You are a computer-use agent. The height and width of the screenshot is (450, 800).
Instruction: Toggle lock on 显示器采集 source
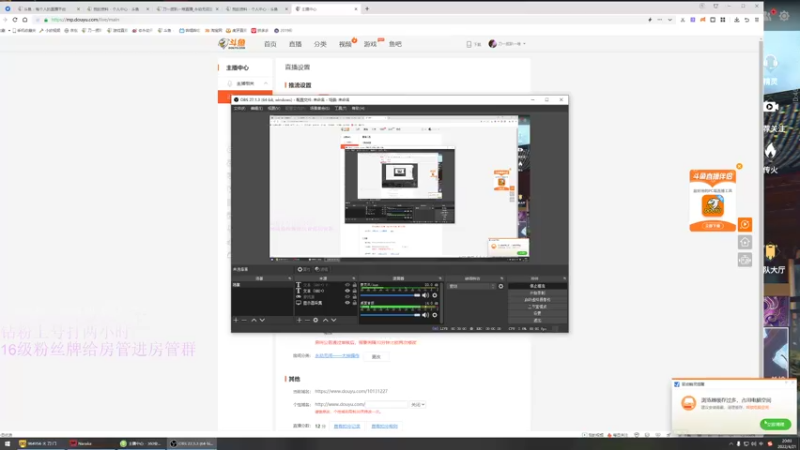pos(355,303)
